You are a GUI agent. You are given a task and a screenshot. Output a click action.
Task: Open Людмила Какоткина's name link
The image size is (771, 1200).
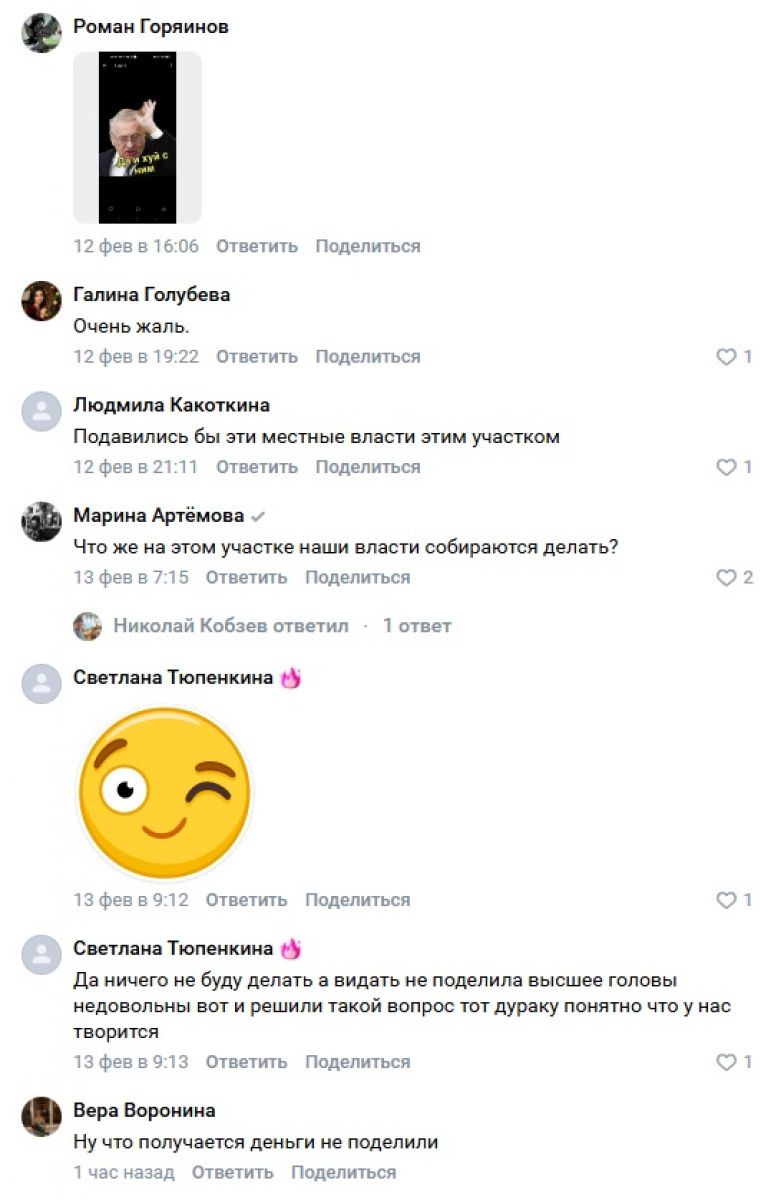(x=172, y=405)
